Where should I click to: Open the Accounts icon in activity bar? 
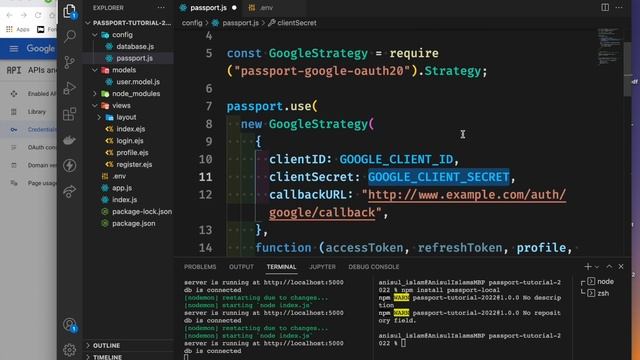pos(70,325)
